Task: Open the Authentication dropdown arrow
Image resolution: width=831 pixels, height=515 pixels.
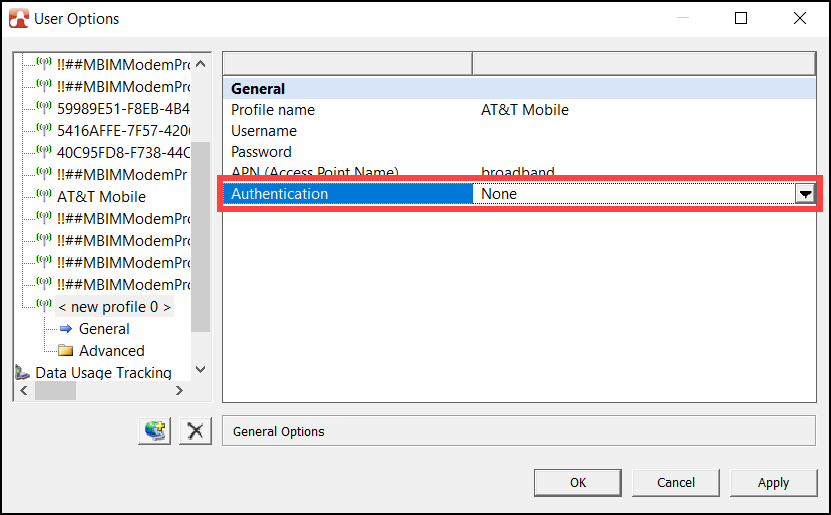Action: pyautogui.click(x=805, y=194)
